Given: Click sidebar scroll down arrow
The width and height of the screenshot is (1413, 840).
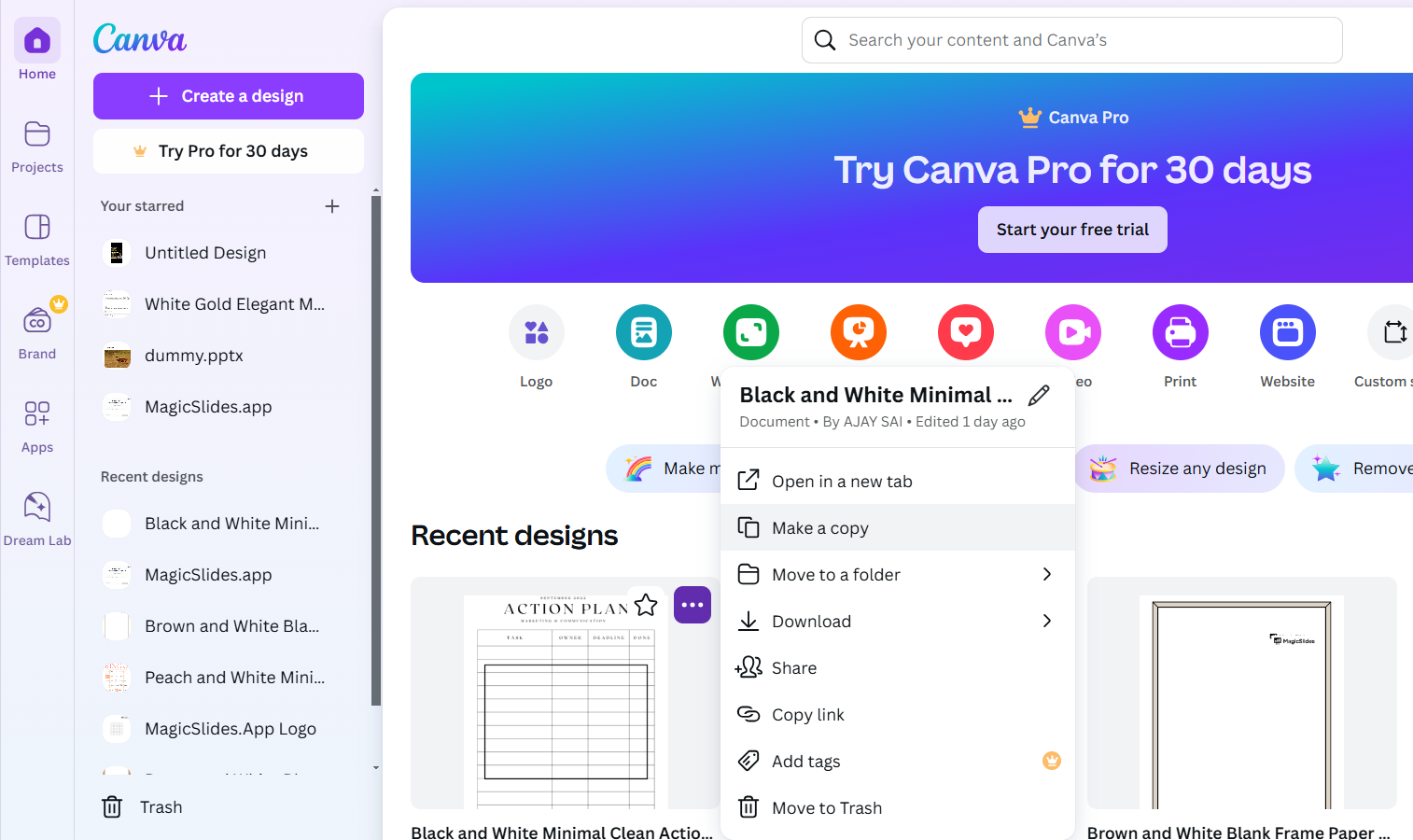Looking at the screenshot, I should pyautogui.click(x=376, y=768).
